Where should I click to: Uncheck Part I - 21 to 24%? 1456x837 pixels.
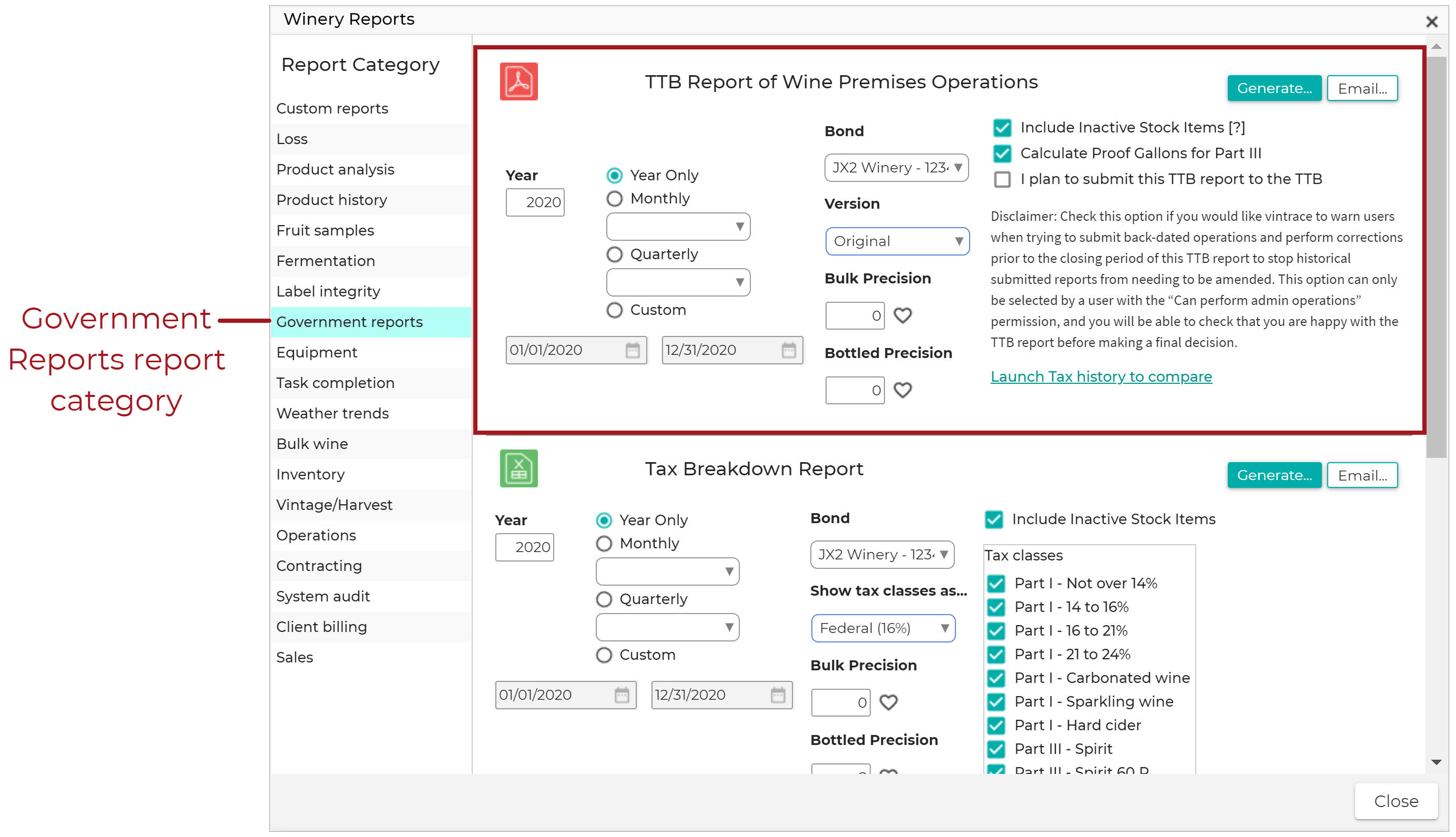coord(995,654)
